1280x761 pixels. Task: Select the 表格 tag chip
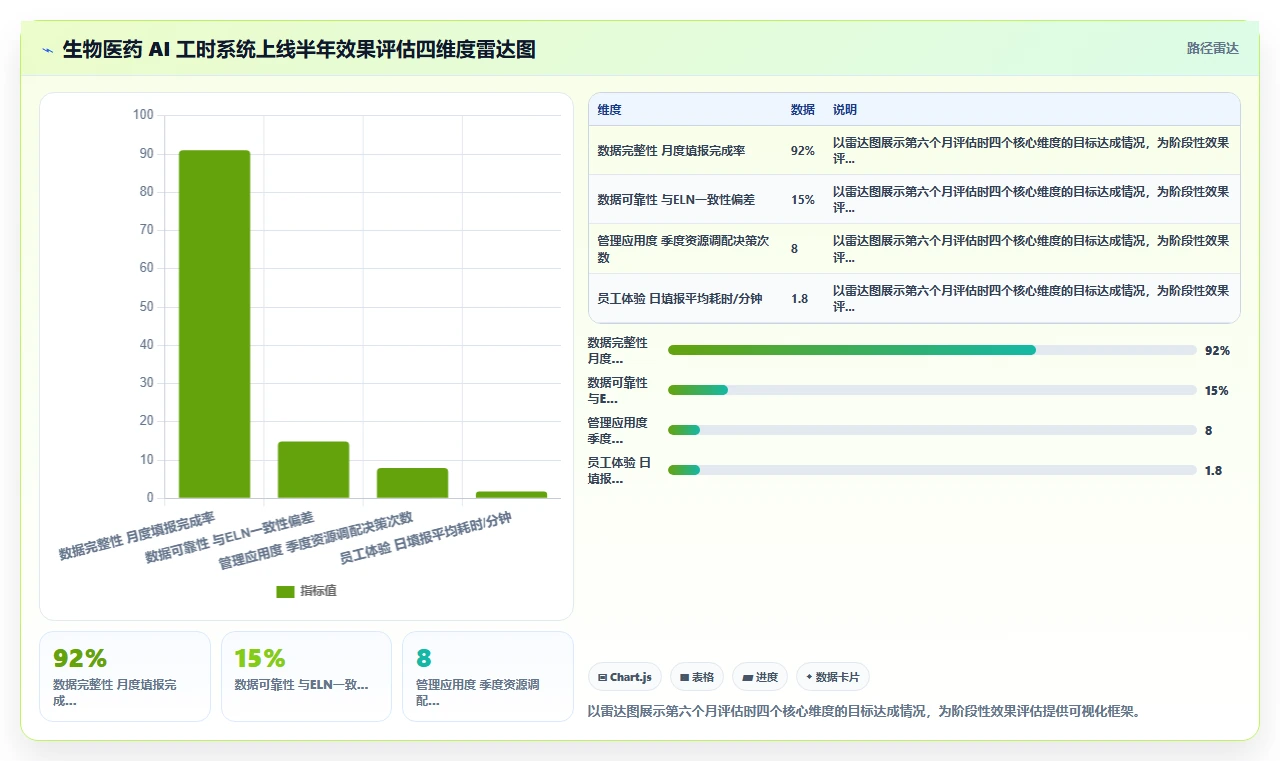pos(697,677)
